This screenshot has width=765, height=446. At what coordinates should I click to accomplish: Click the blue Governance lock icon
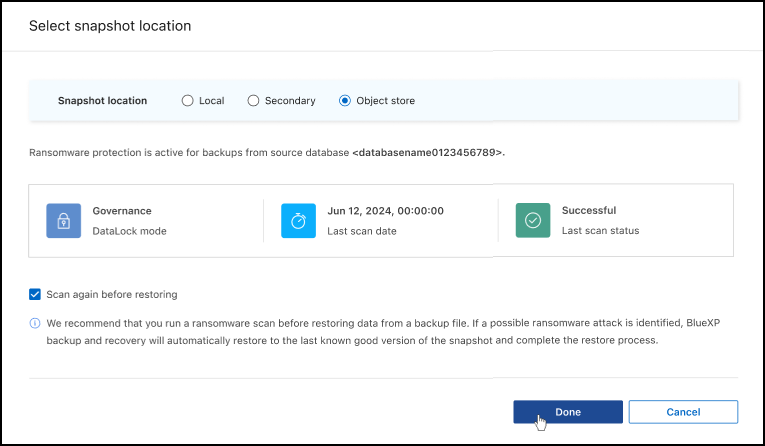point(64,220)
